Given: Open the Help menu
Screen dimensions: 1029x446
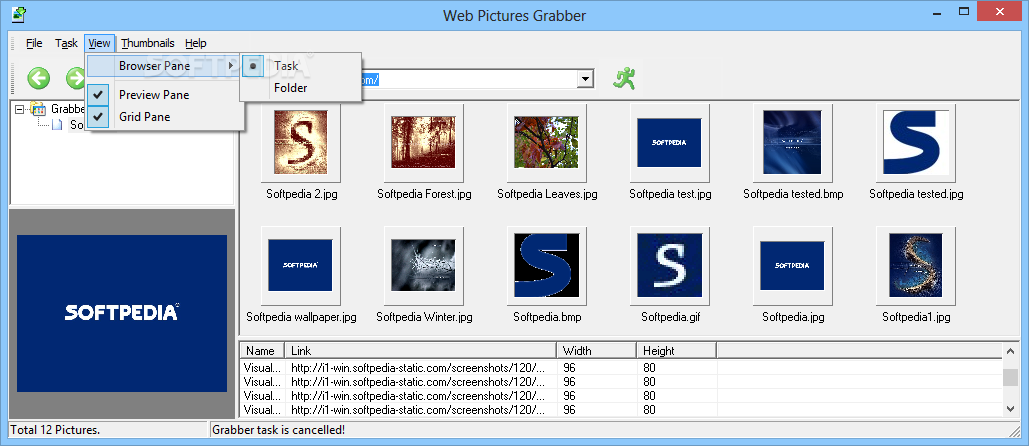Looking at the screenshot, I should pyautogui.click(x=196, y=43).
